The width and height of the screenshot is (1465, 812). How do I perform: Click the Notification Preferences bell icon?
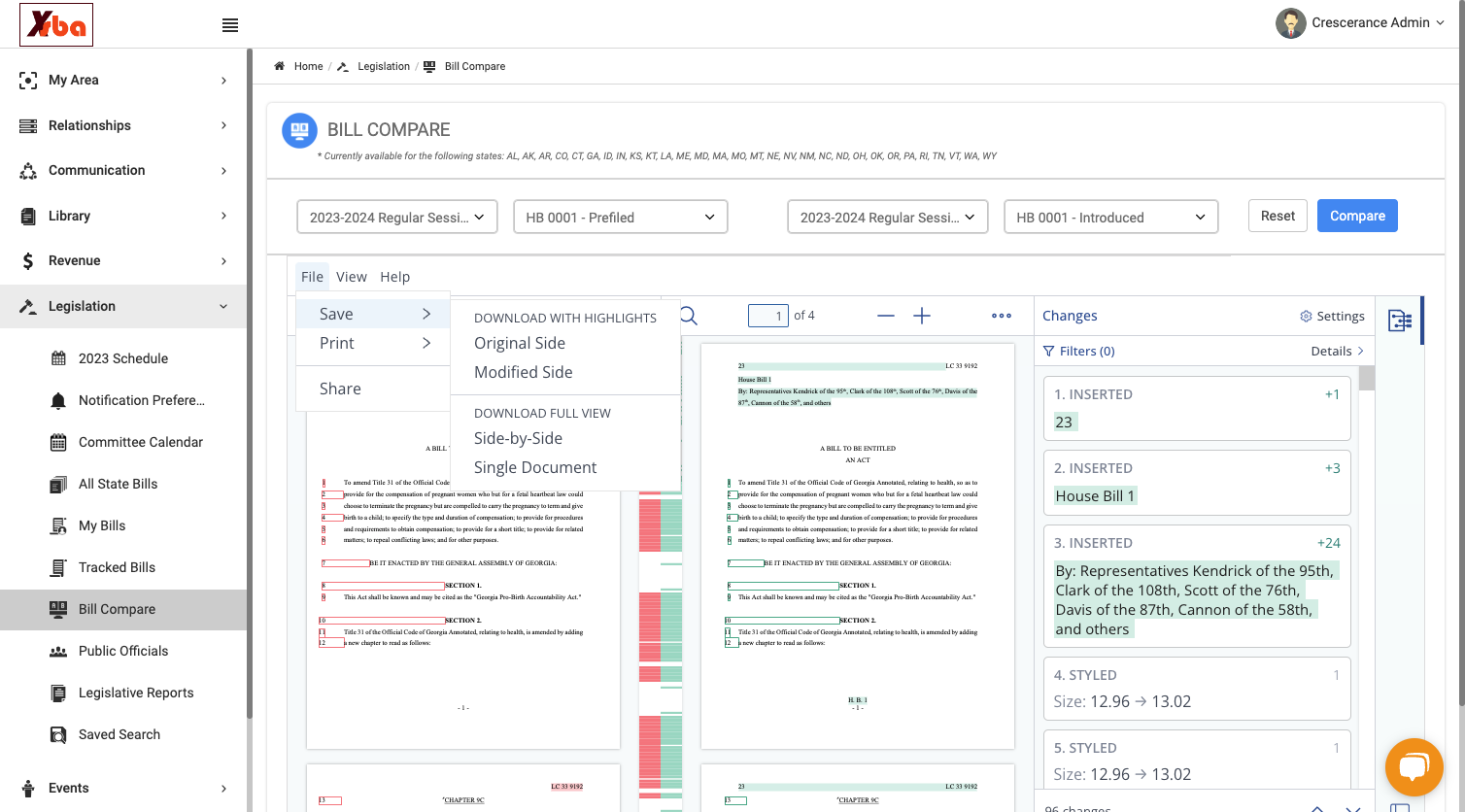point(58,400)
